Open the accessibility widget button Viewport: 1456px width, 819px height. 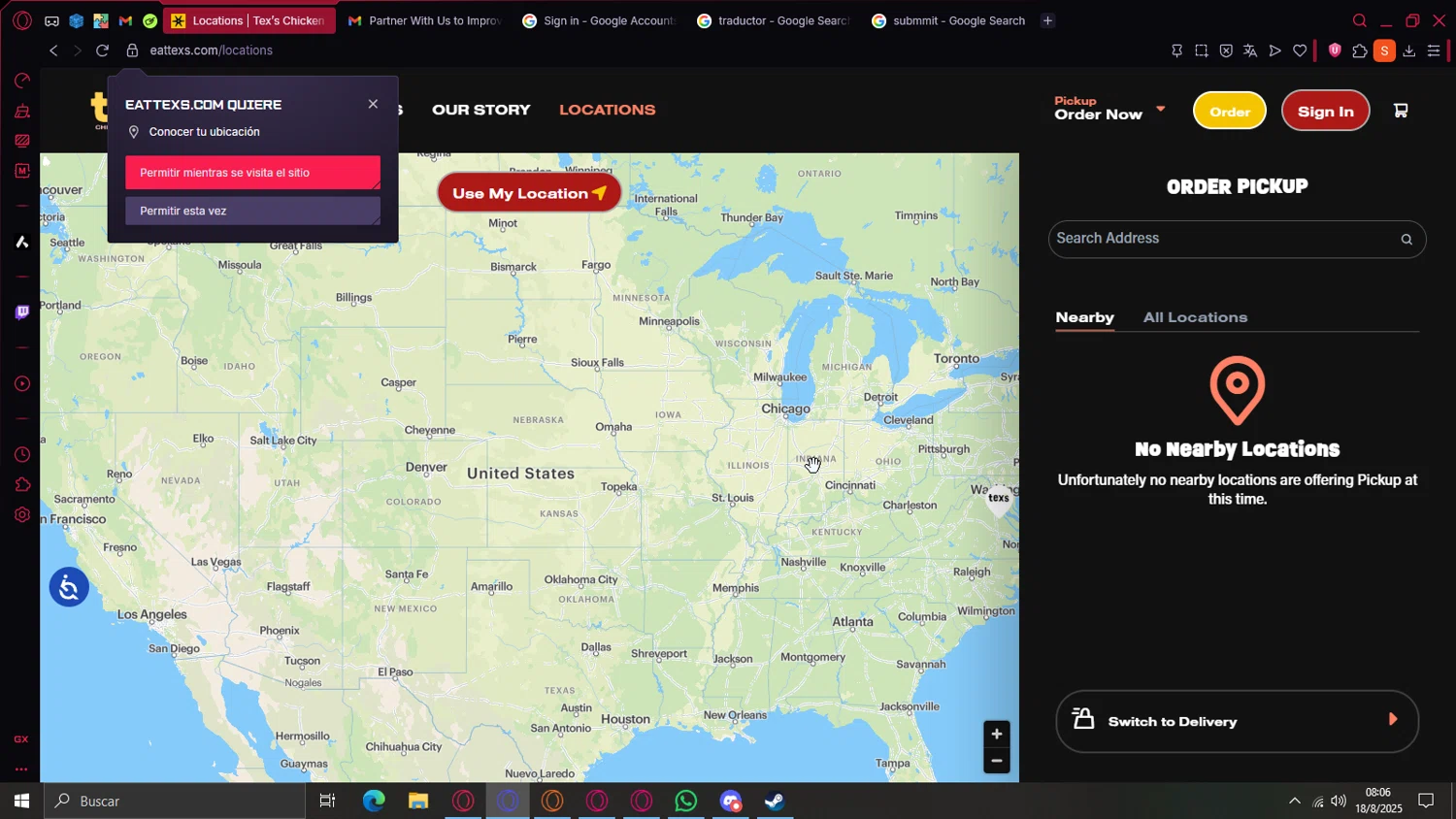69,587
